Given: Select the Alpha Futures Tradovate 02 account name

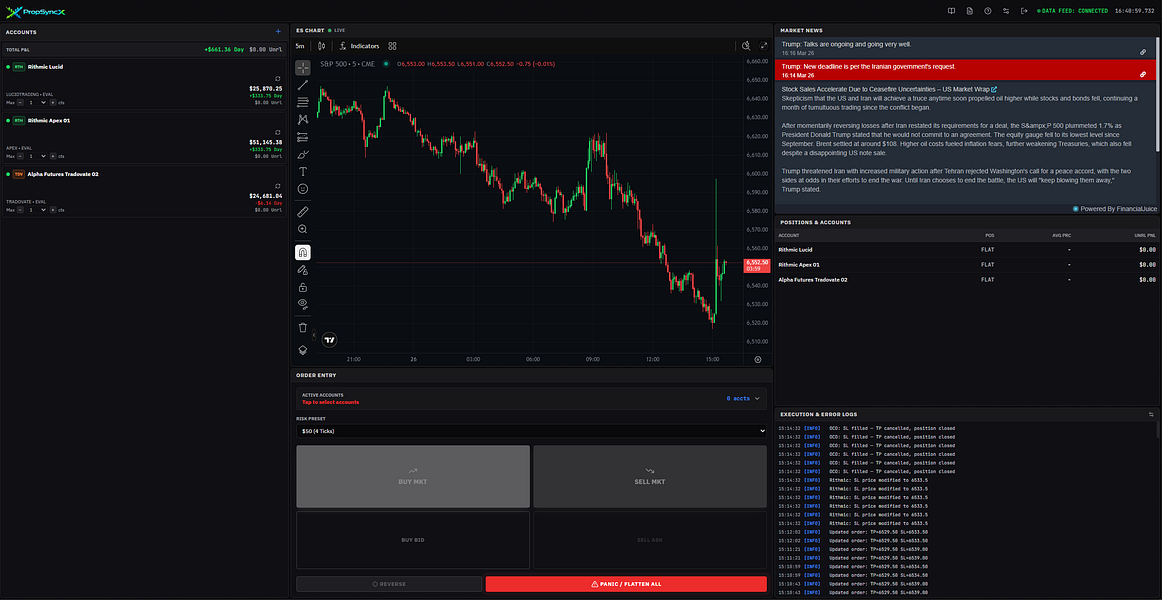Looking at the screenshot, I should (63, 174).
